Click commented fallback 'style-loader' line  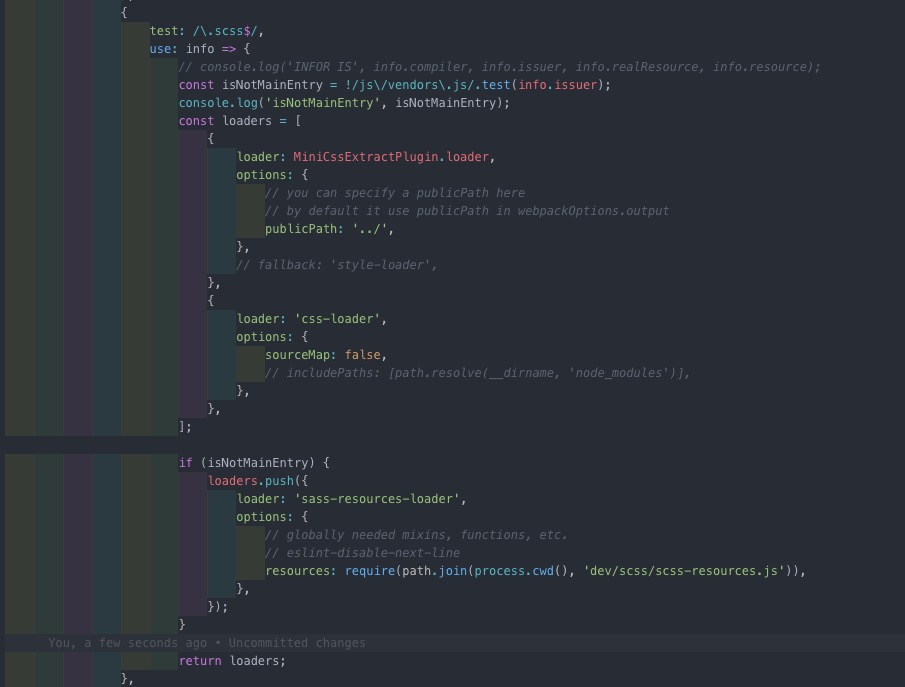click(x=337, y=265)
